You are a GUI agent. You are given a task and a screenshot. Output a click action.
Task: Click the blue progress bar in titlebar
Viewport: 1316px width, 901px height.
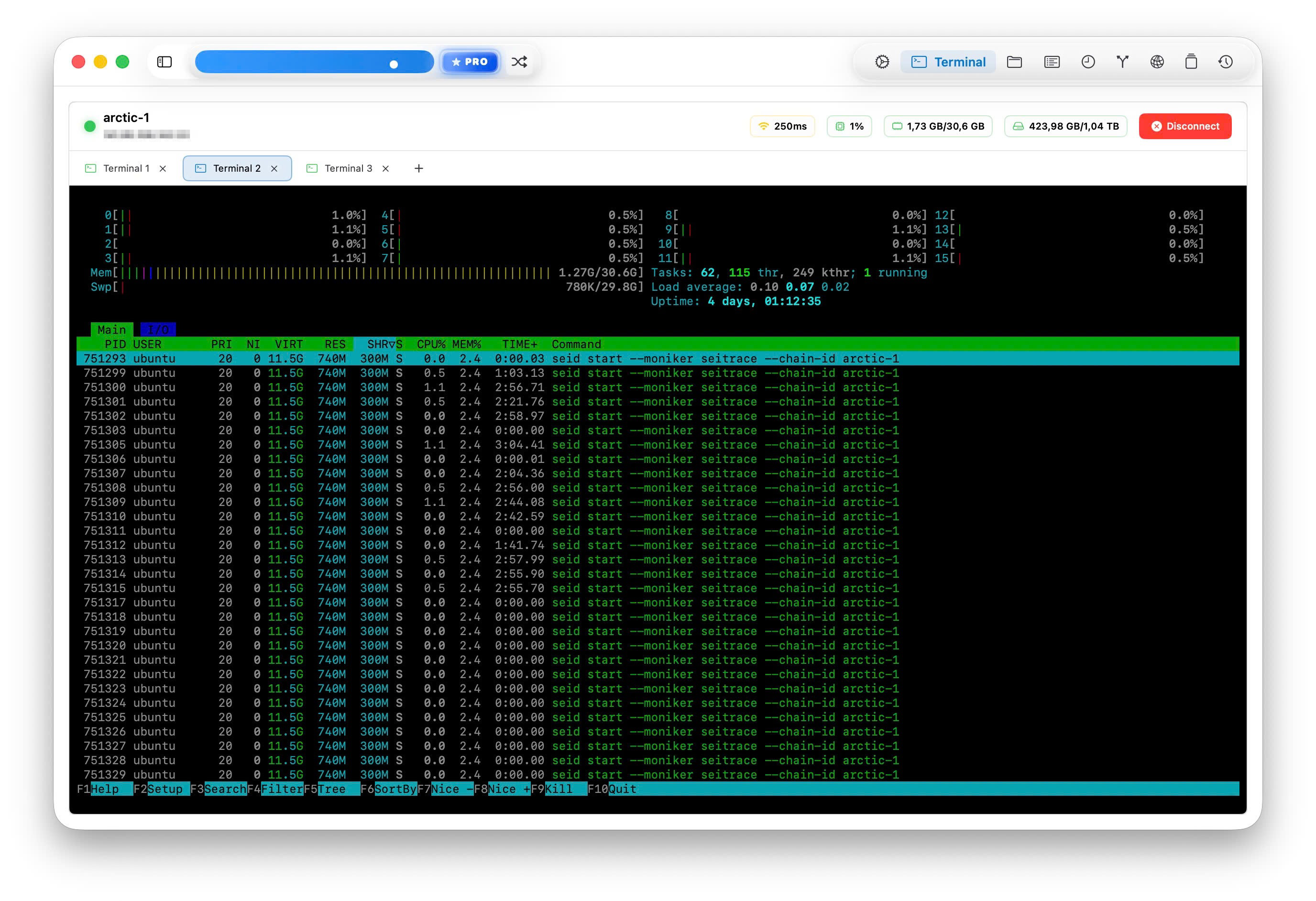(314, 62)
